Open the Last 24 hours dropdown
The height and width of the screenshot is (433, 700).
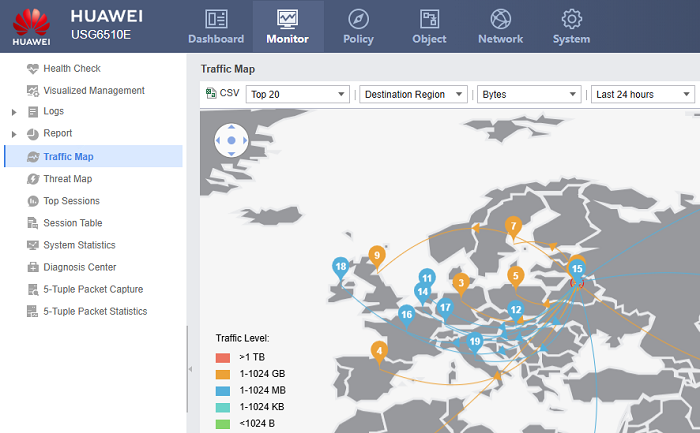[642, 94]
